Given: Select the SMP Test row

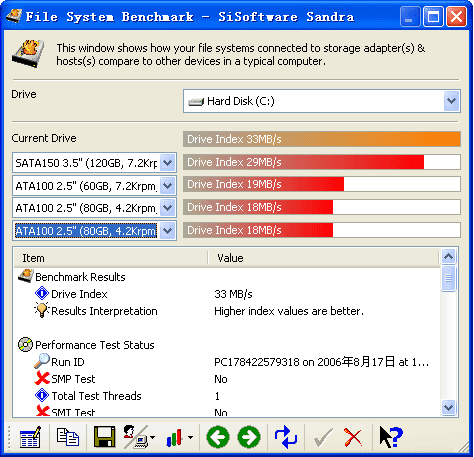Looking at the screenshot, I should point(227,379).
